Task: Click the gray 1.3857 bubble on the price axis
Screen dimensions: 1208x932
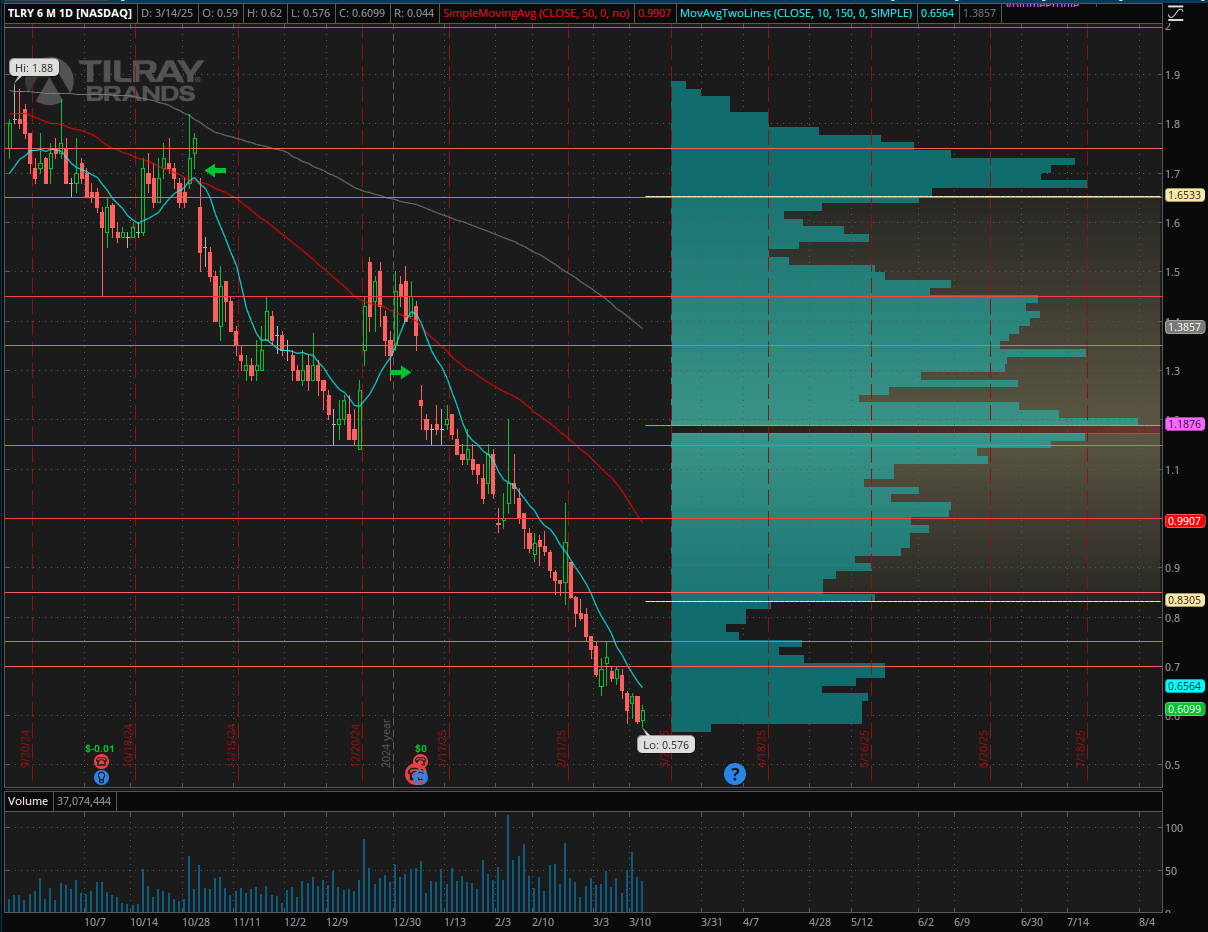Action: pos(1184,327)
